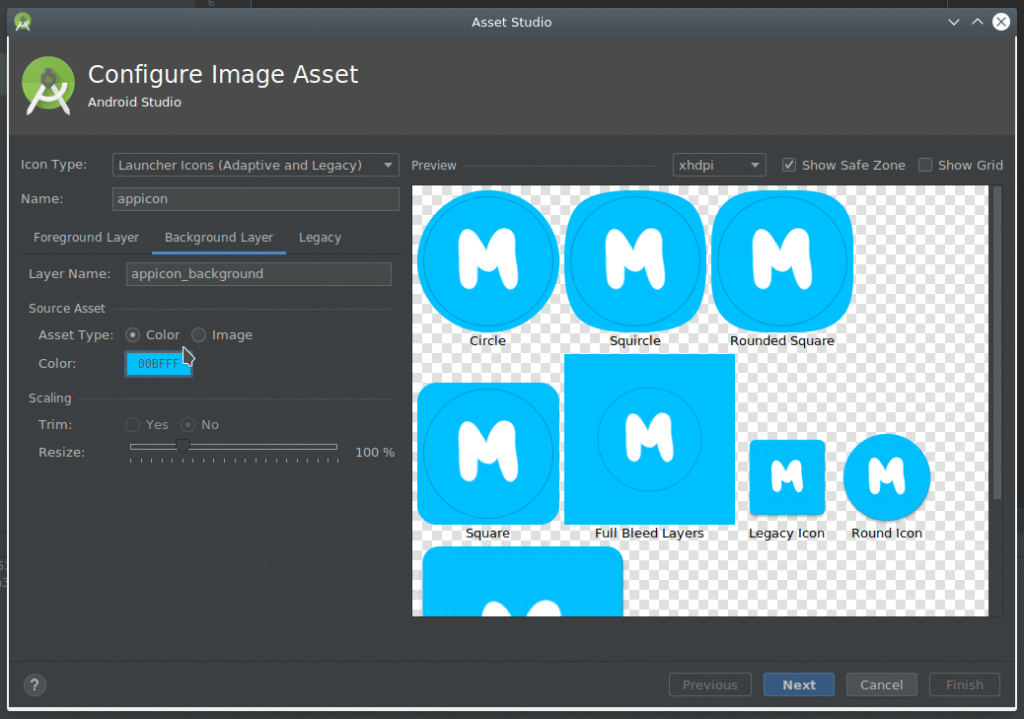This screenshot has width=1024, height=719.
Task: Select the Circle icon preview
Action: pyautogui.click(x=487, y=260)
